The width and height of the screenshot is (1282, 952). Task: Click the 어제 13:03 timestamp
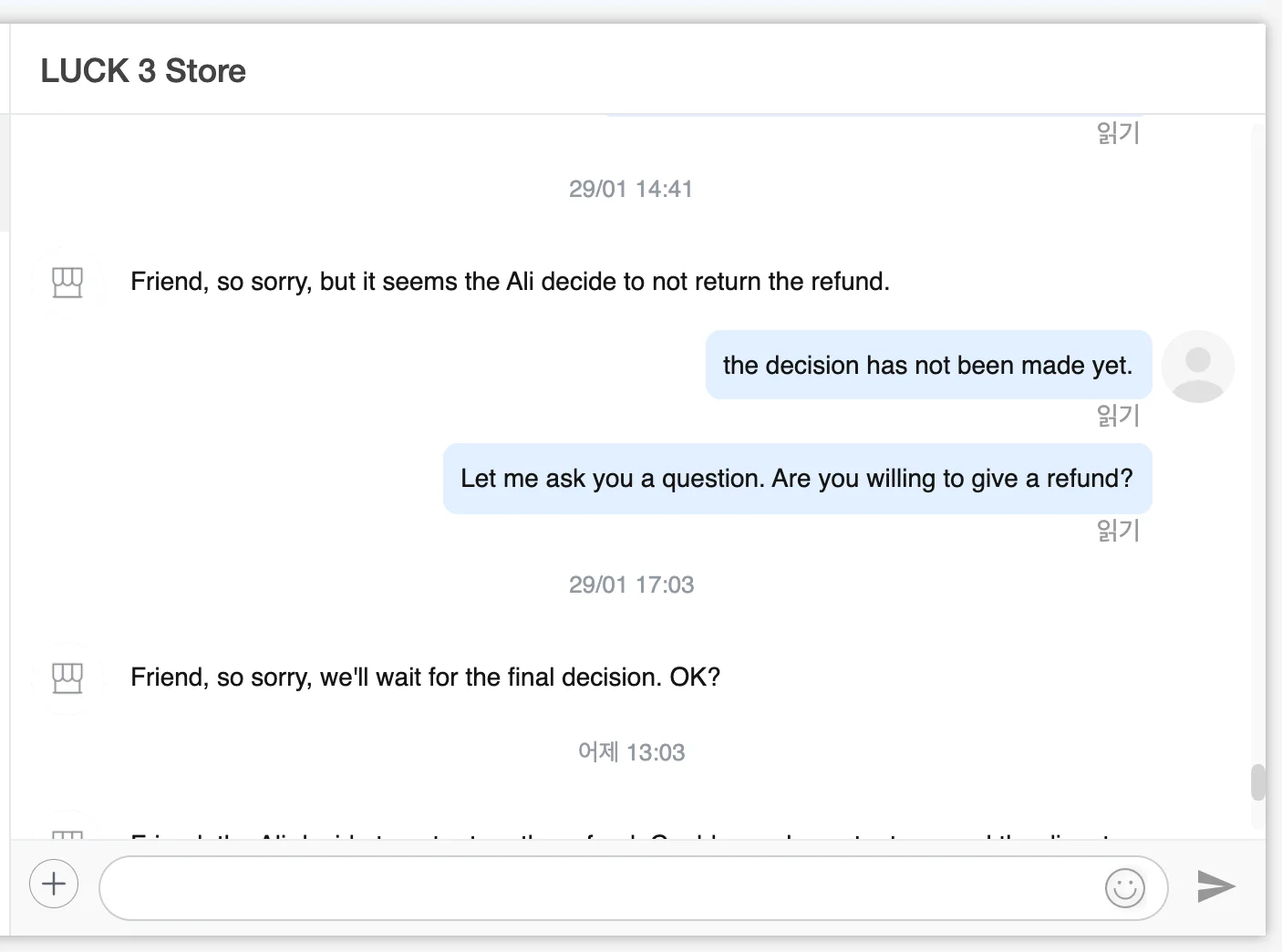631,752
